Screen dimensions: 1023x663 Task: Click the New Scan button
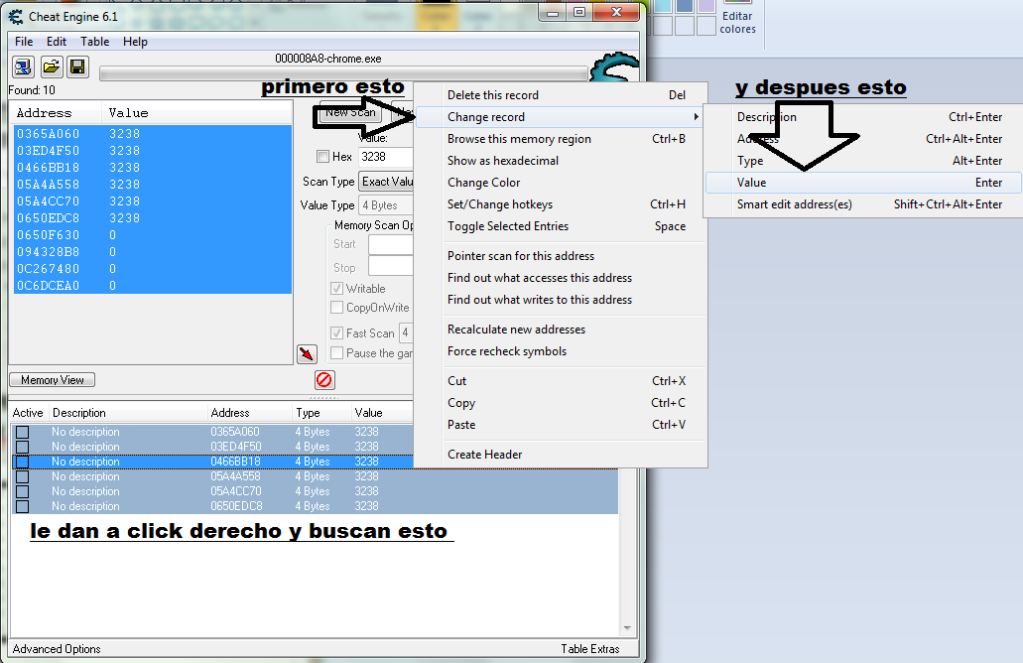[x=350, y=113]
